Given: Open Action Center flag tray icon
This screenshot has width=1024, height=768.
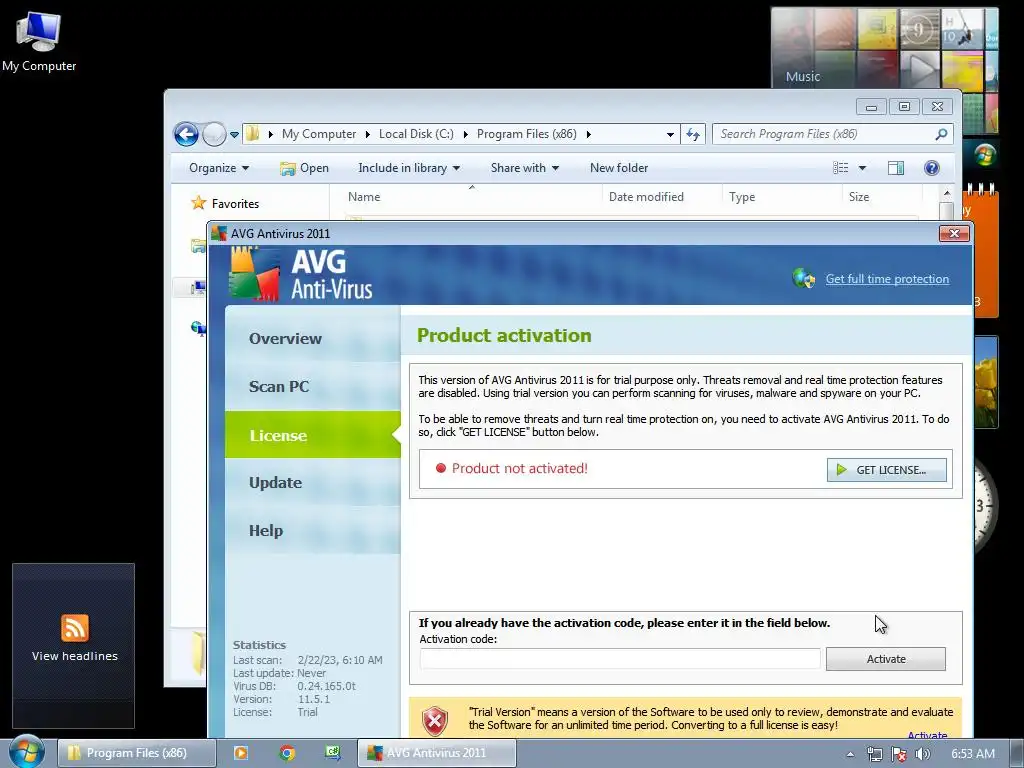Looking at the screenshot, I should pos(899,754).
